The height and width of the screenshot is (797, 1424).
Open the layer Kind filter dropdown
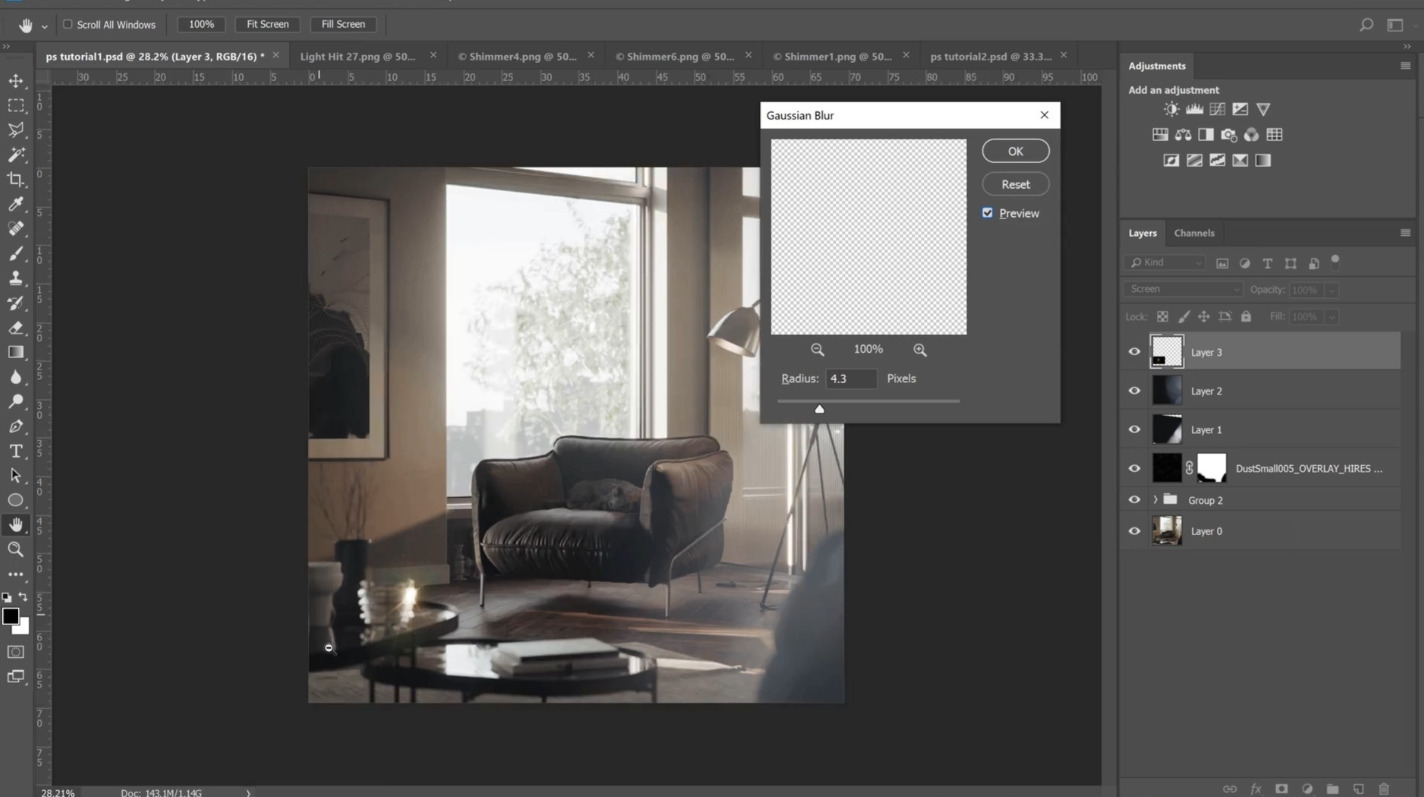pos(1165,263)
